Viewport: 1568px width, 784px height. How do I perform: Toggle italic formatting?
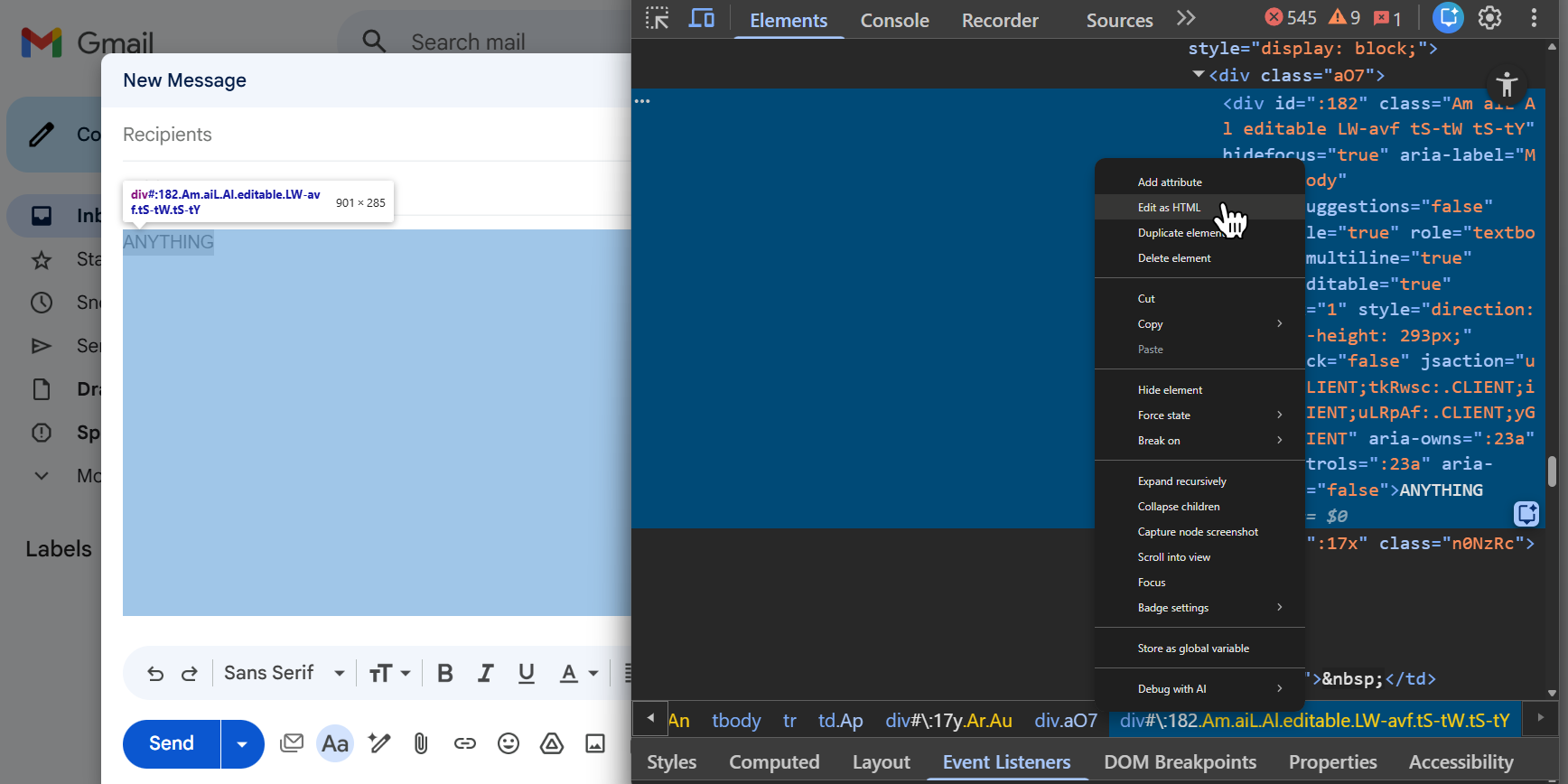[486, 673]
